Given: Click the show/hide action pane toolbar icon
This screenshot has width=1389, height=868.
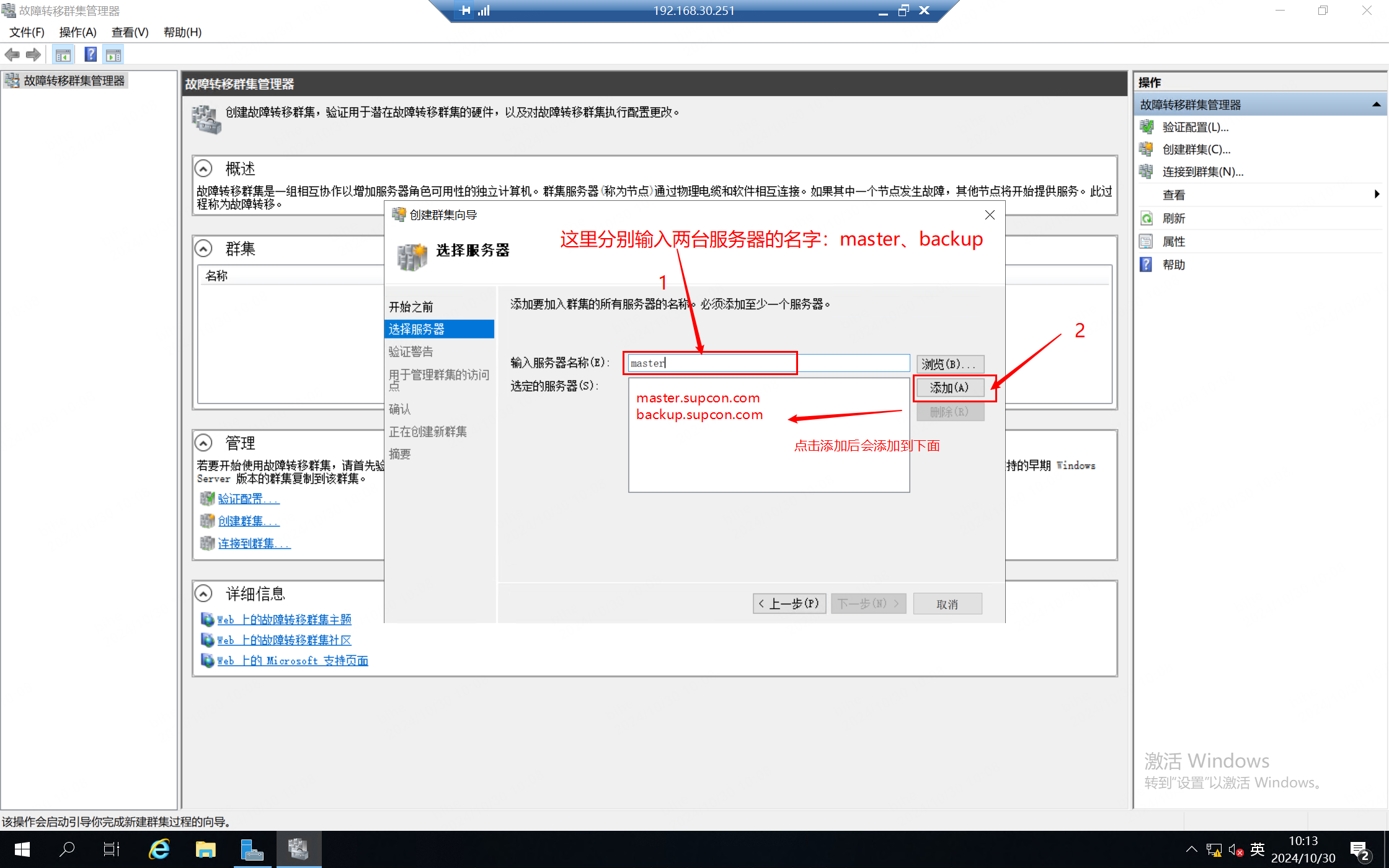Looking at the screenshot, I should [x=113, y=55].
